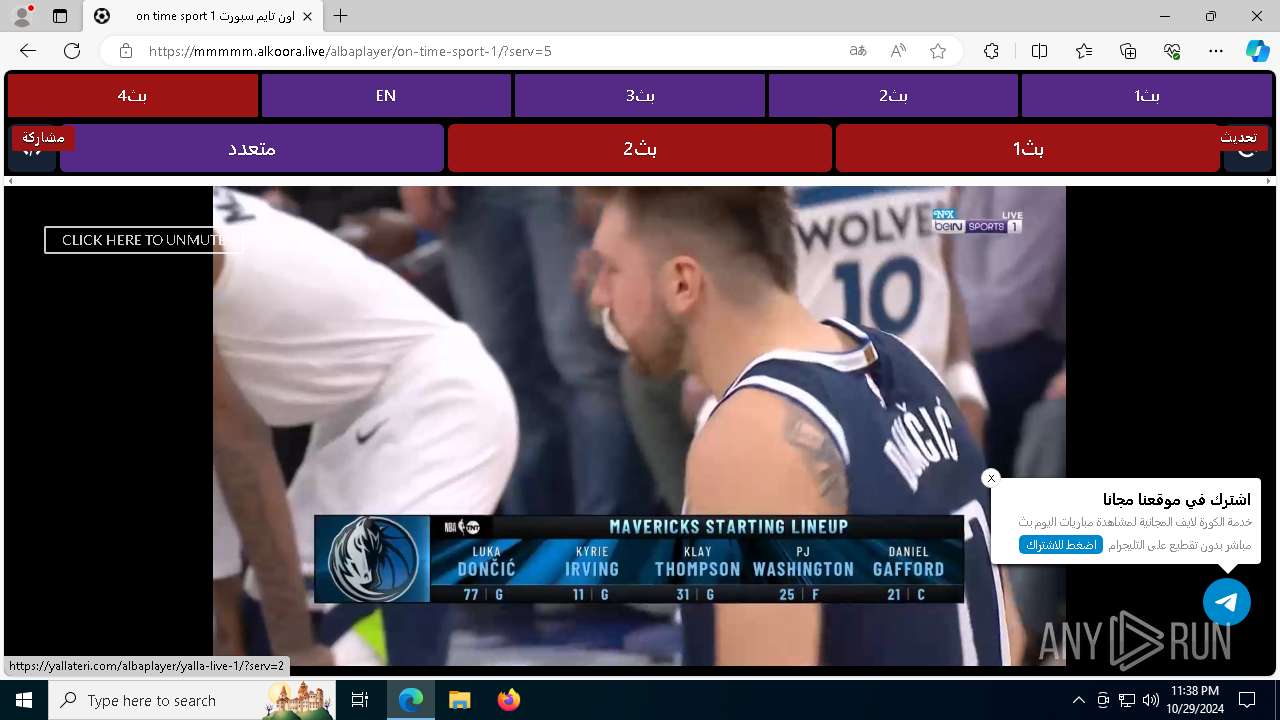Open the translate page icon
This screenshot has height=720, width=1280.
pos(858,51)
